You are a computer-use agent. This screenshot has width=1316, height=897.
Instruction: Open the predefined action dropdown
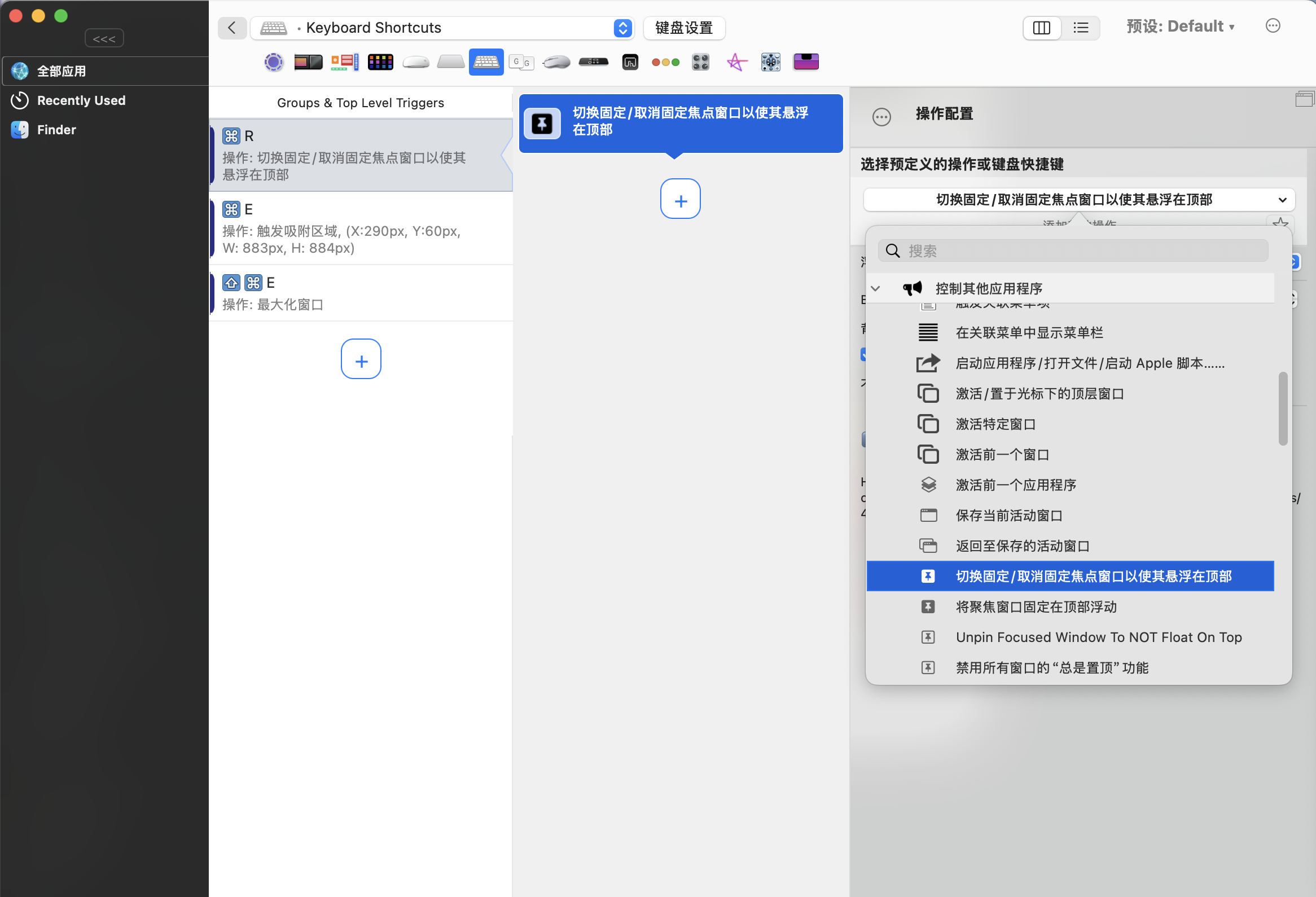(1079, 200)
